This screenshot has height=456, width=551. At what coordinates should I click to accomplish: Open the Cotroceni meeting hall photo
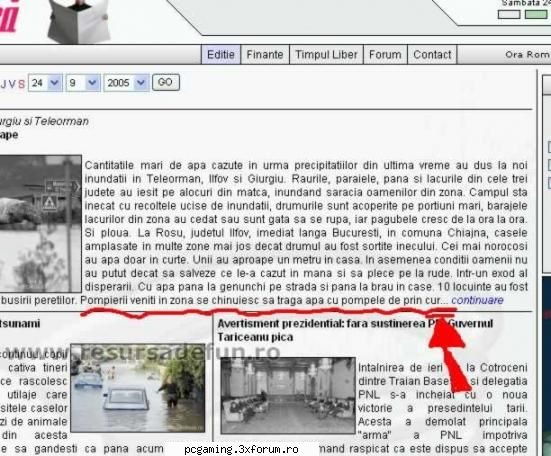[288, 396]
